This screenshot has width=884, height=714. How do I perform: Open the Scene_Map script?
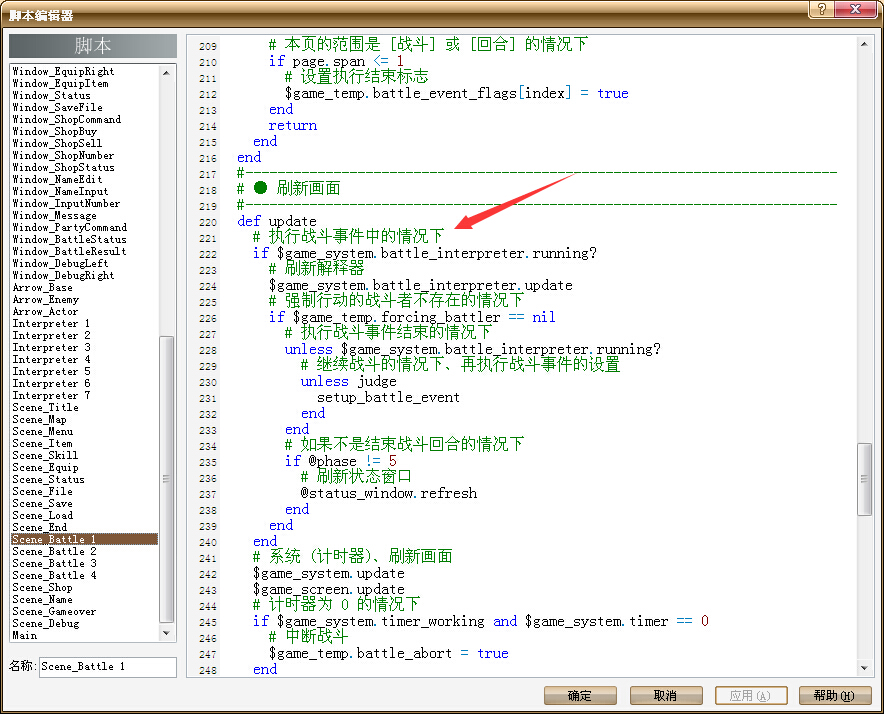click(x=39, y=420)
